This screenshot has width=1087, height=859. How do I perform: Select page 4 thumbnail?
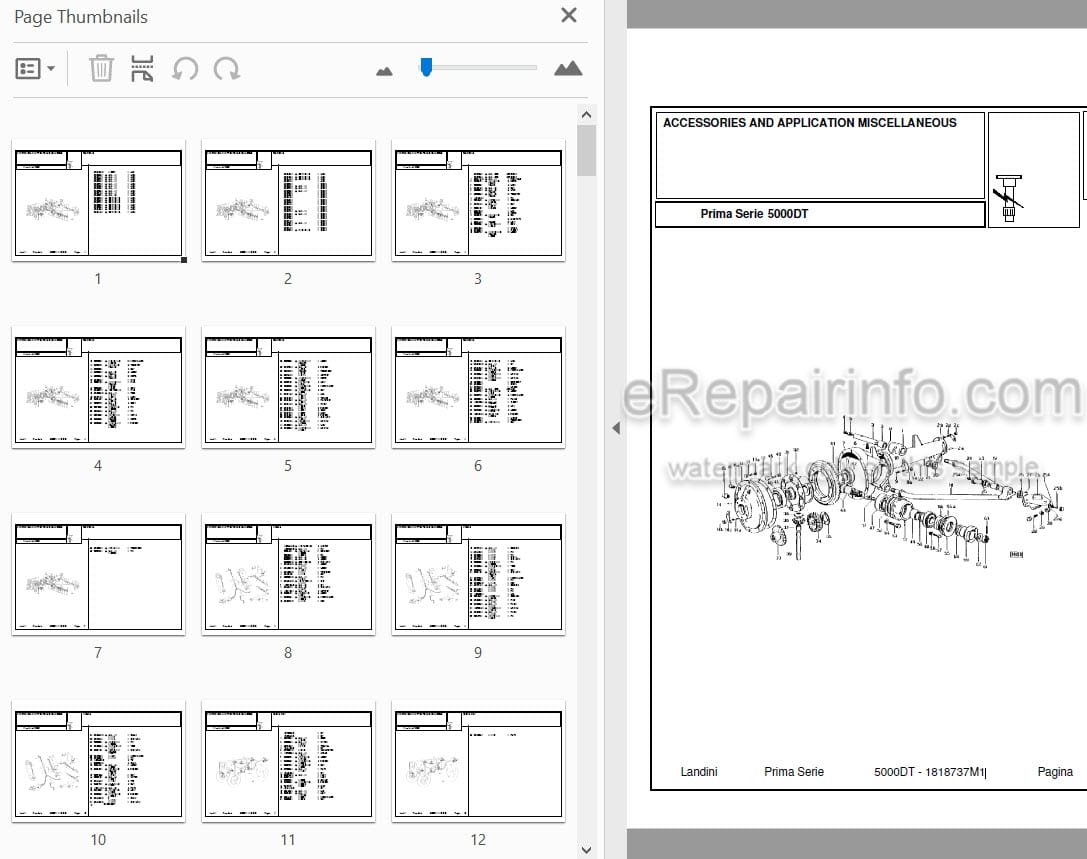(98, 390)
